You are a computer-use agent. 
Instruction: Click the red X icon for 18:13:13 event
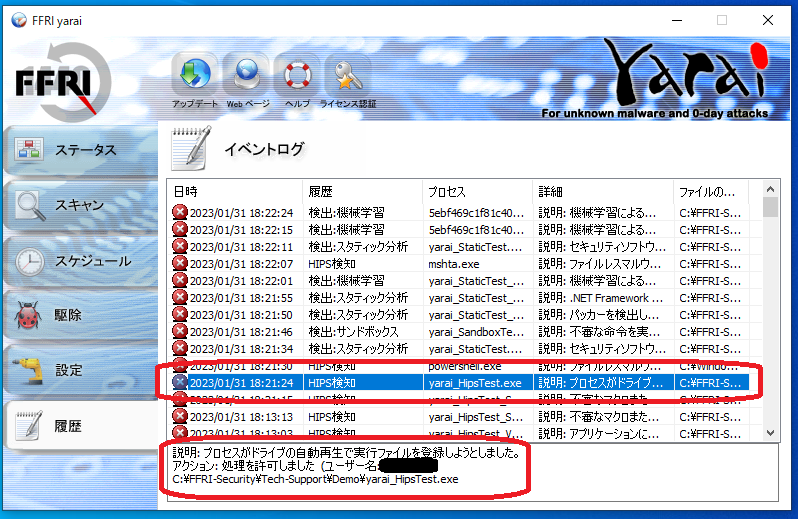click(x=180, y=416)
